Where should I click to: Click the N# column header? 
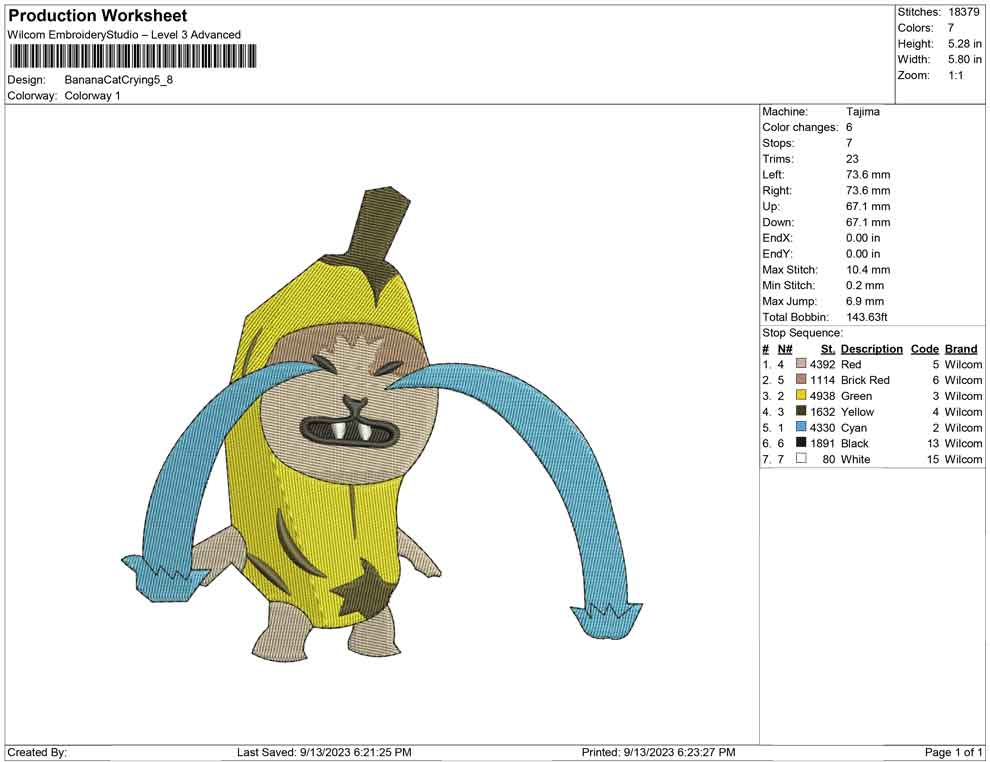pyautogui.click(x=785, y=349)
